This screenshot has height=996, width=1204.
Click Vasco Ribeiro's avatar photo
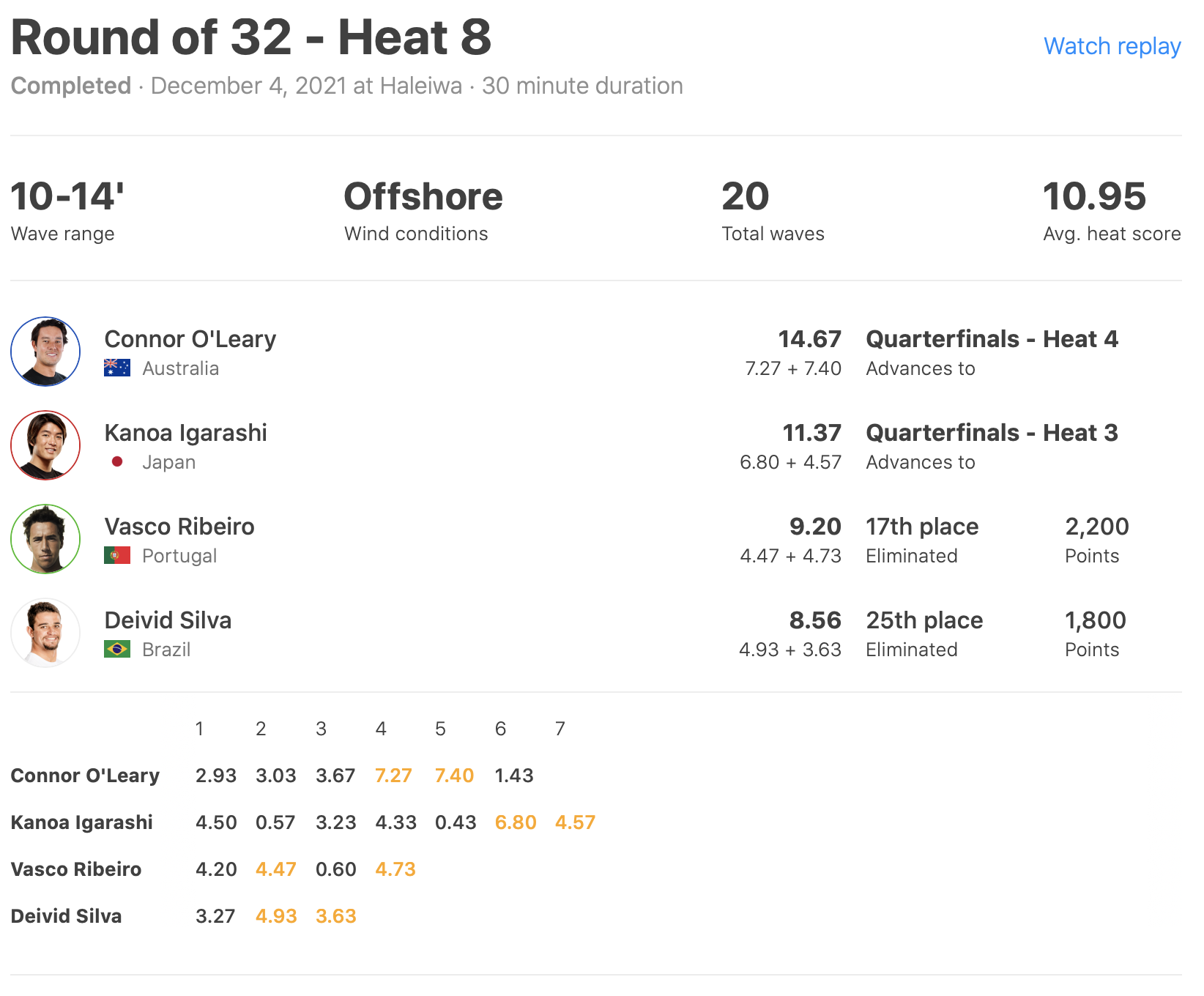tap(45, 539)
